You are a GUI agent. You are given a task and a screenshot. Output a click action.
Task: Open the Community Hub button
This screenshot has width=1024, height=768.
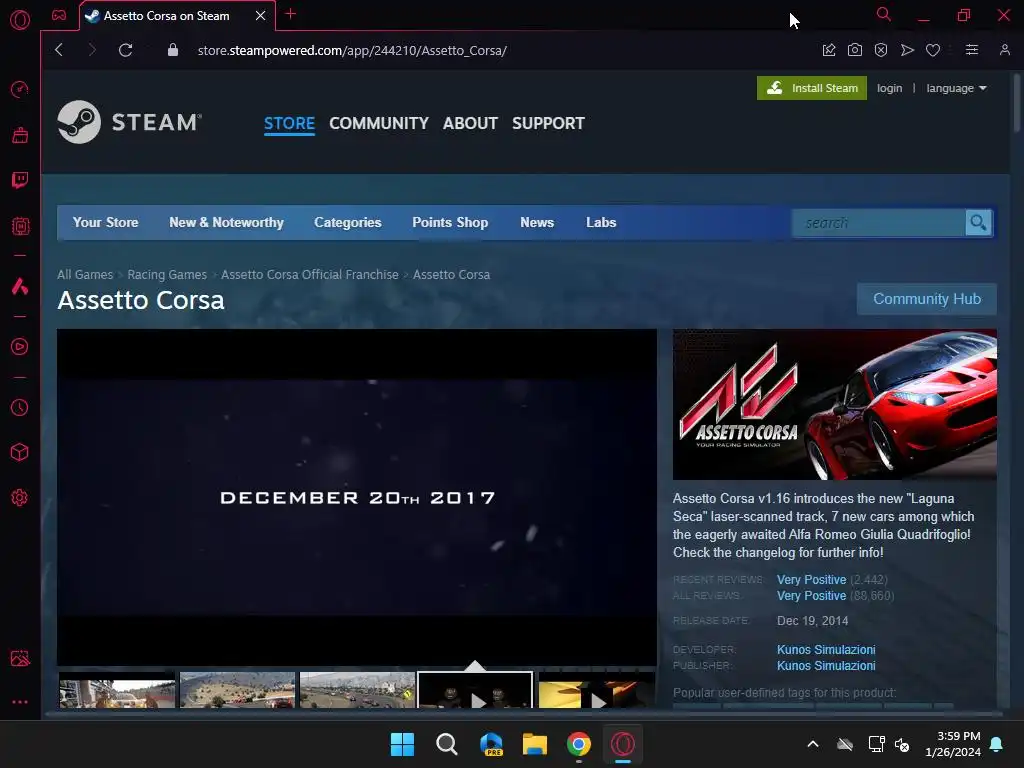[927, 299]
